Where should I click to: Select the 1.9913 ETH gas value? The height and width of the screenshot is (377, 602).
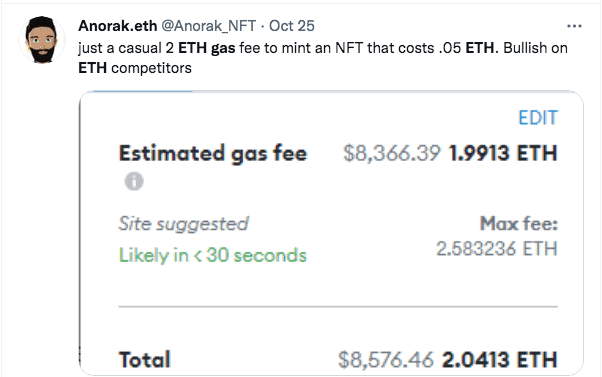[x=503, y=153]
